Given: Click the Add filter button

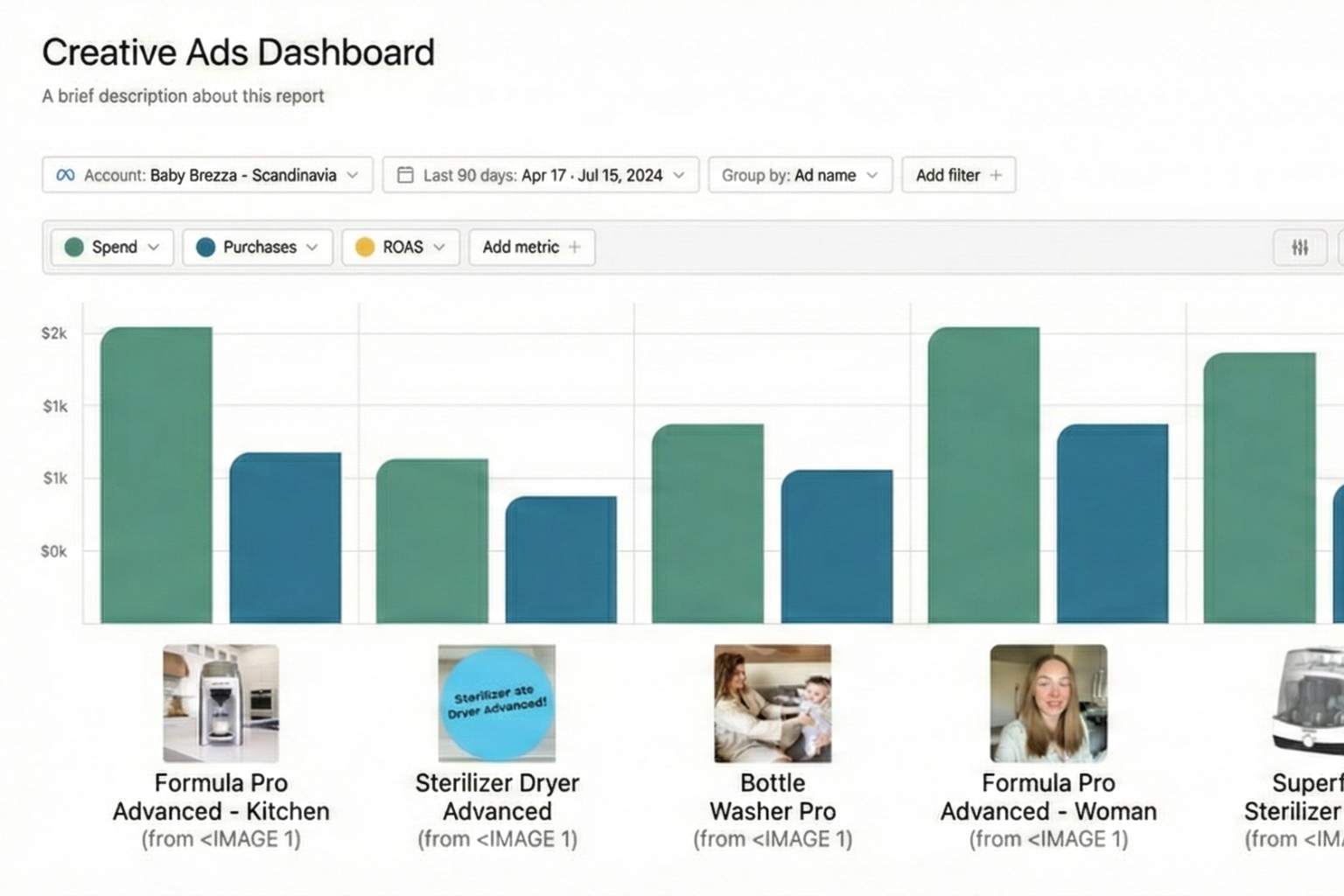Looking at the screenshot, I should pyautogui.click(x=948, y=175).
